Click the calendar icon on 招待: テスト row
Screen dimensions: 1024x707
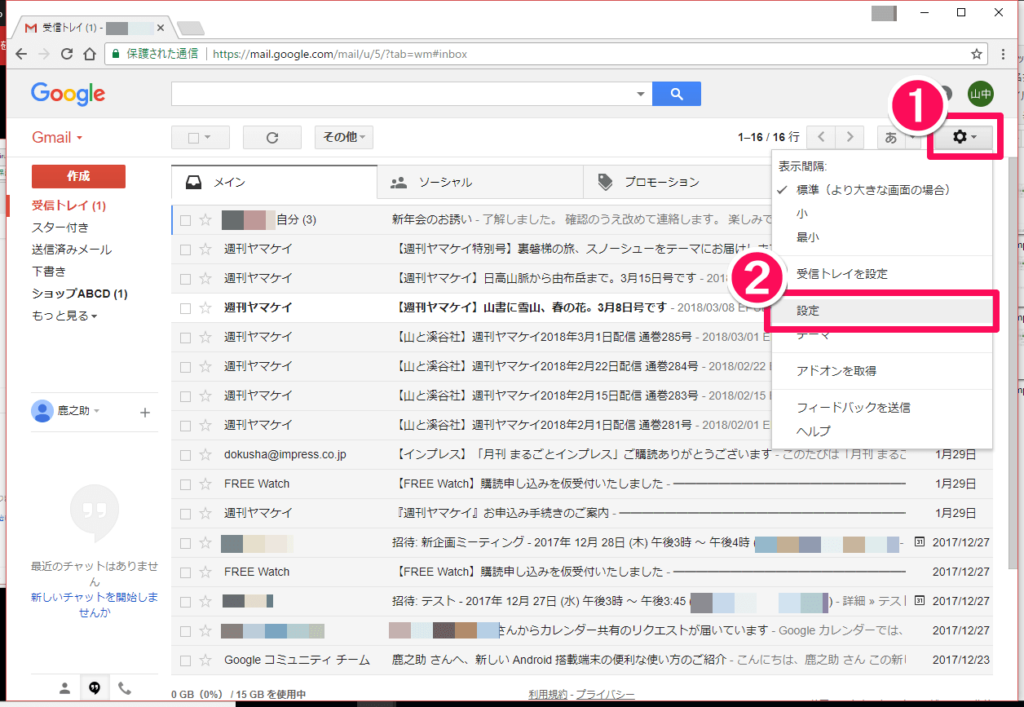919,601
